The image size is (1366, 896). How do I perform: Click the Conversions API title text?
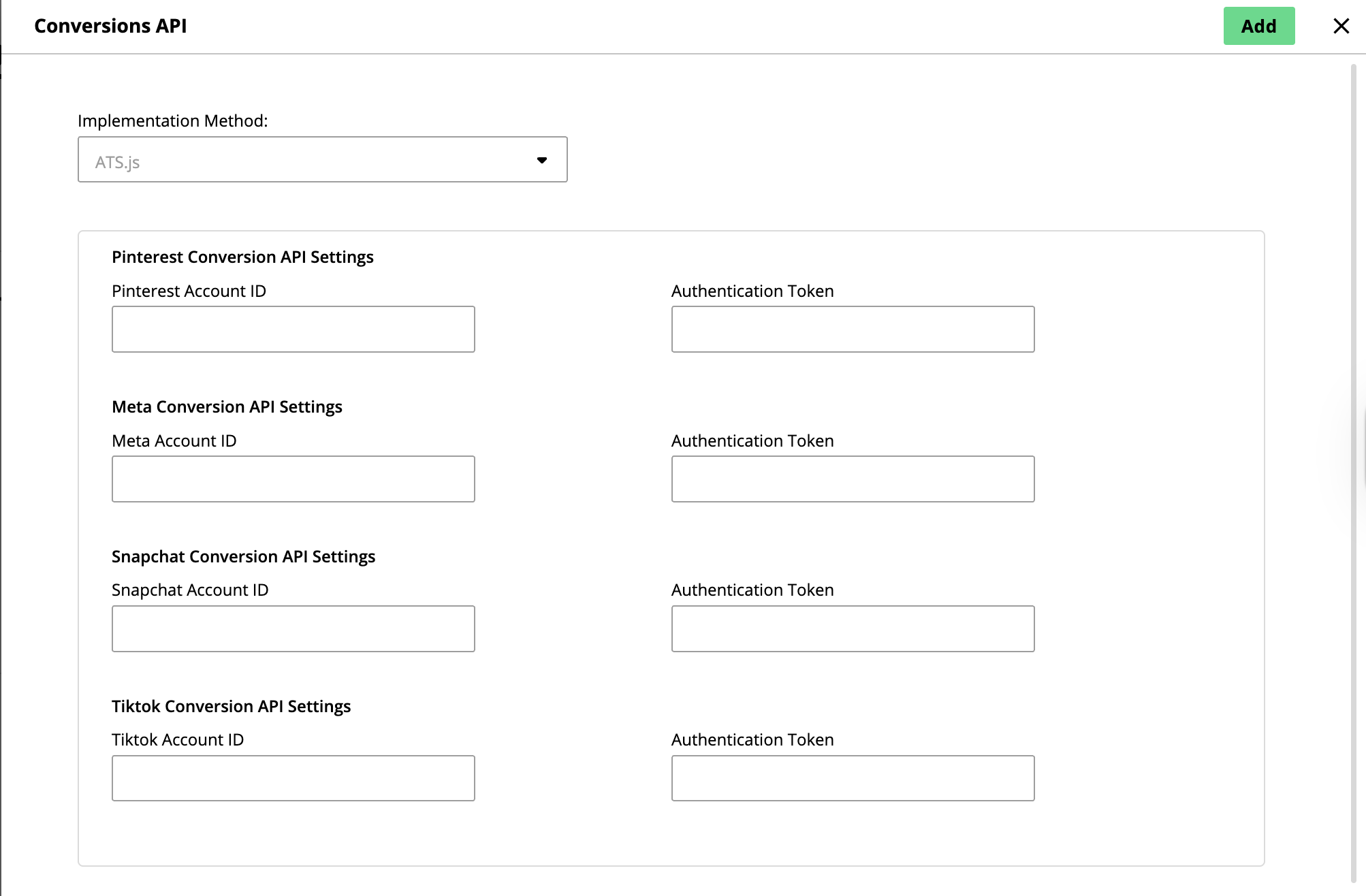tap(110, 26)
